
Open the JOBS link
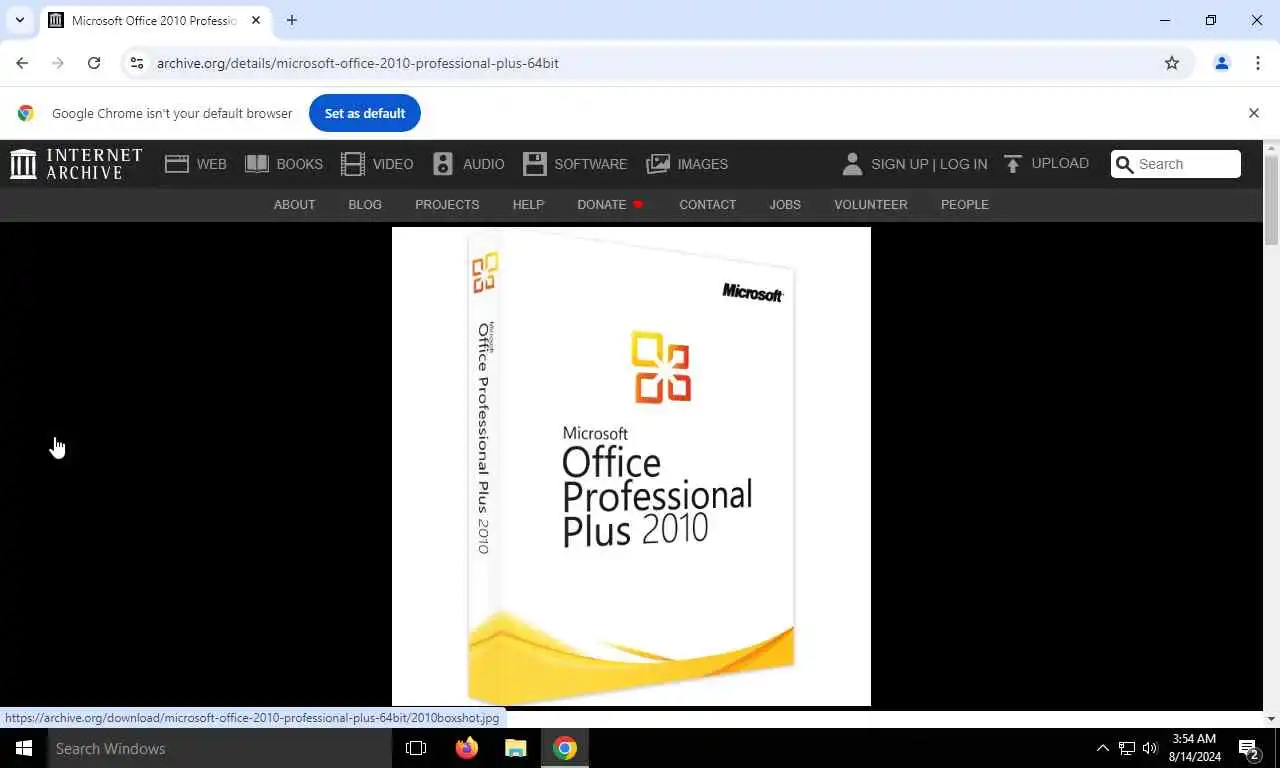click(x=785, y=204)
